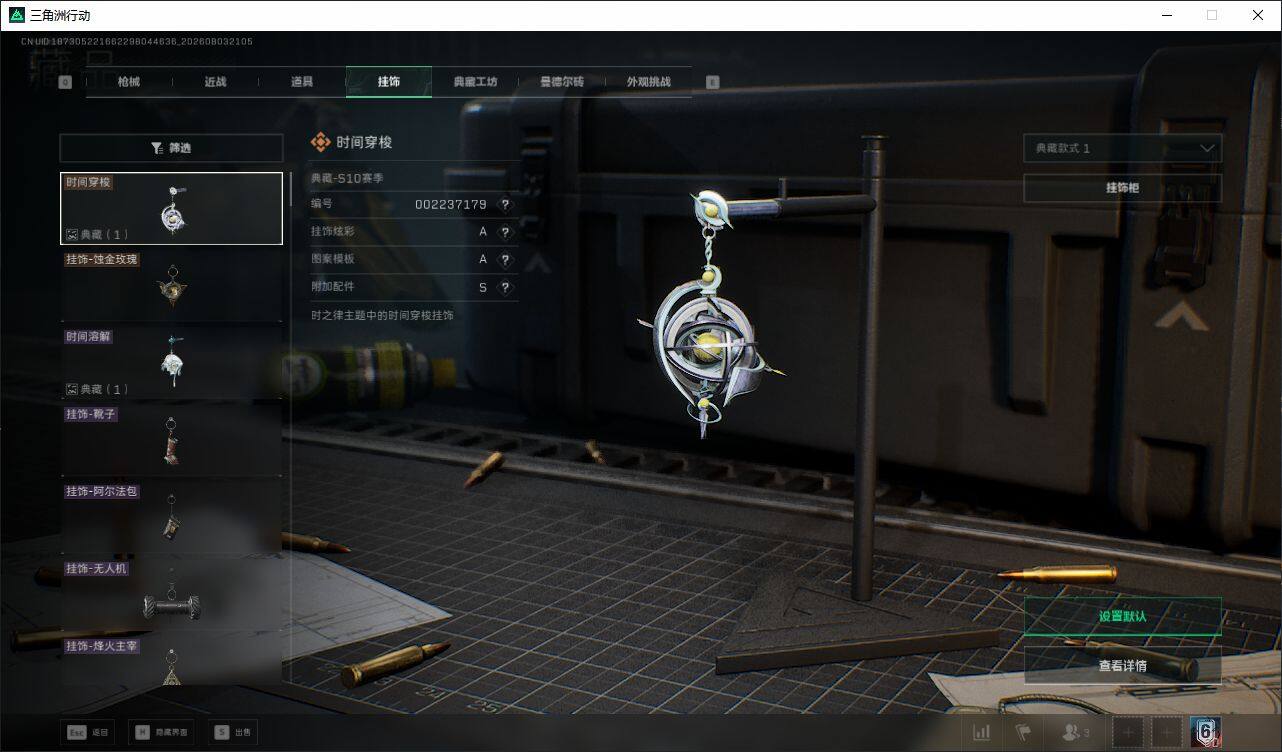The width and height of the screenshot is (1282, 752).
Task: Click the Esc 返回 key icon
Action: pyautogui.click(x=76, y=733)
